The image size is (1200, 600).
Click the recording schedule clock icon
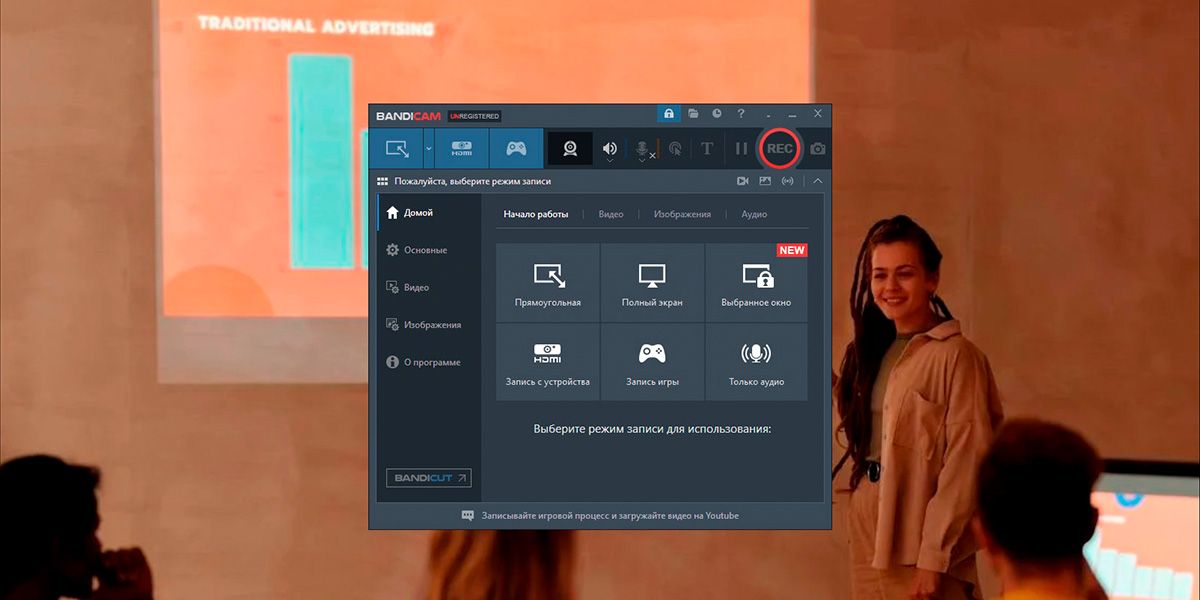716,114
